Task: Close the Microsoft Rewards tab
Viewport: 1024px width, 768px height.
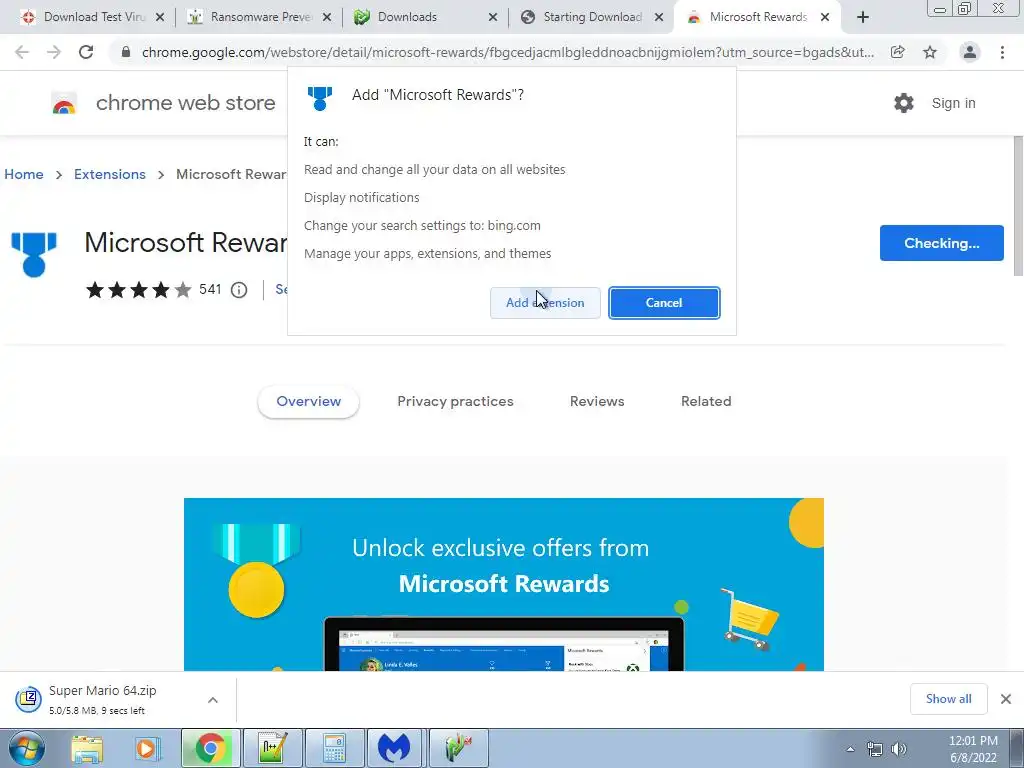Action: click(x=825, y=17)
